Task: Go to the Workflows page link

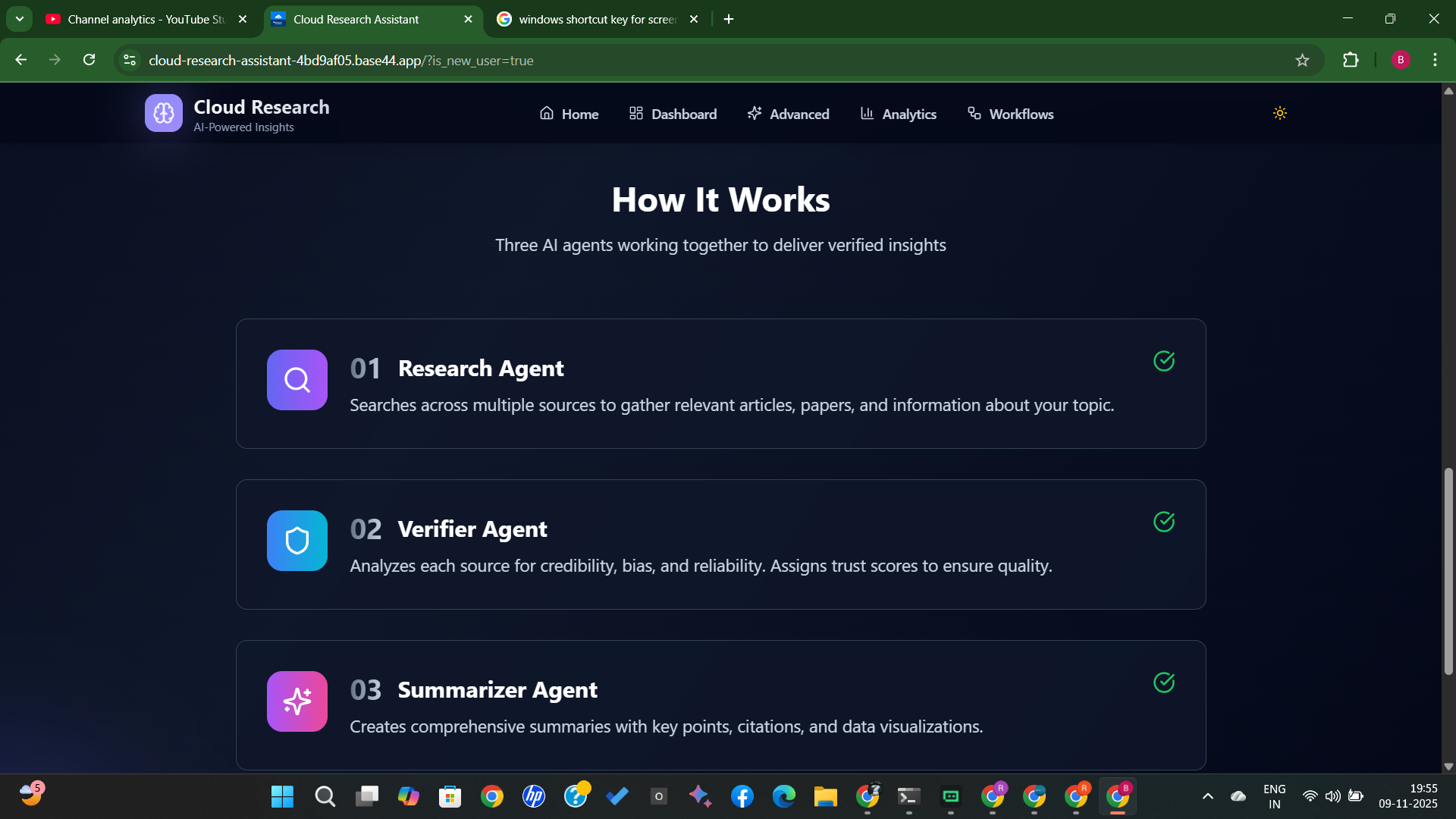Action: [1010, 114]
